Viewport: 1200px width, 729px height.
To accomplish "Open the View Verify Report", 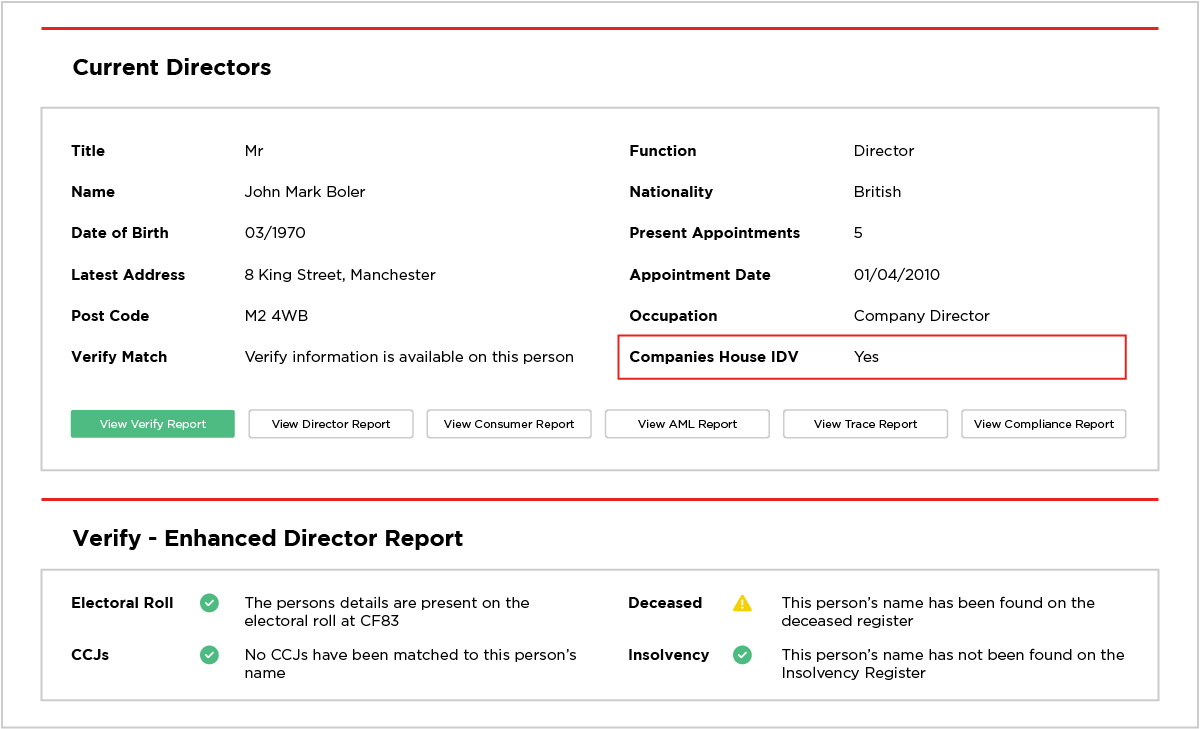I will [152, 424].
